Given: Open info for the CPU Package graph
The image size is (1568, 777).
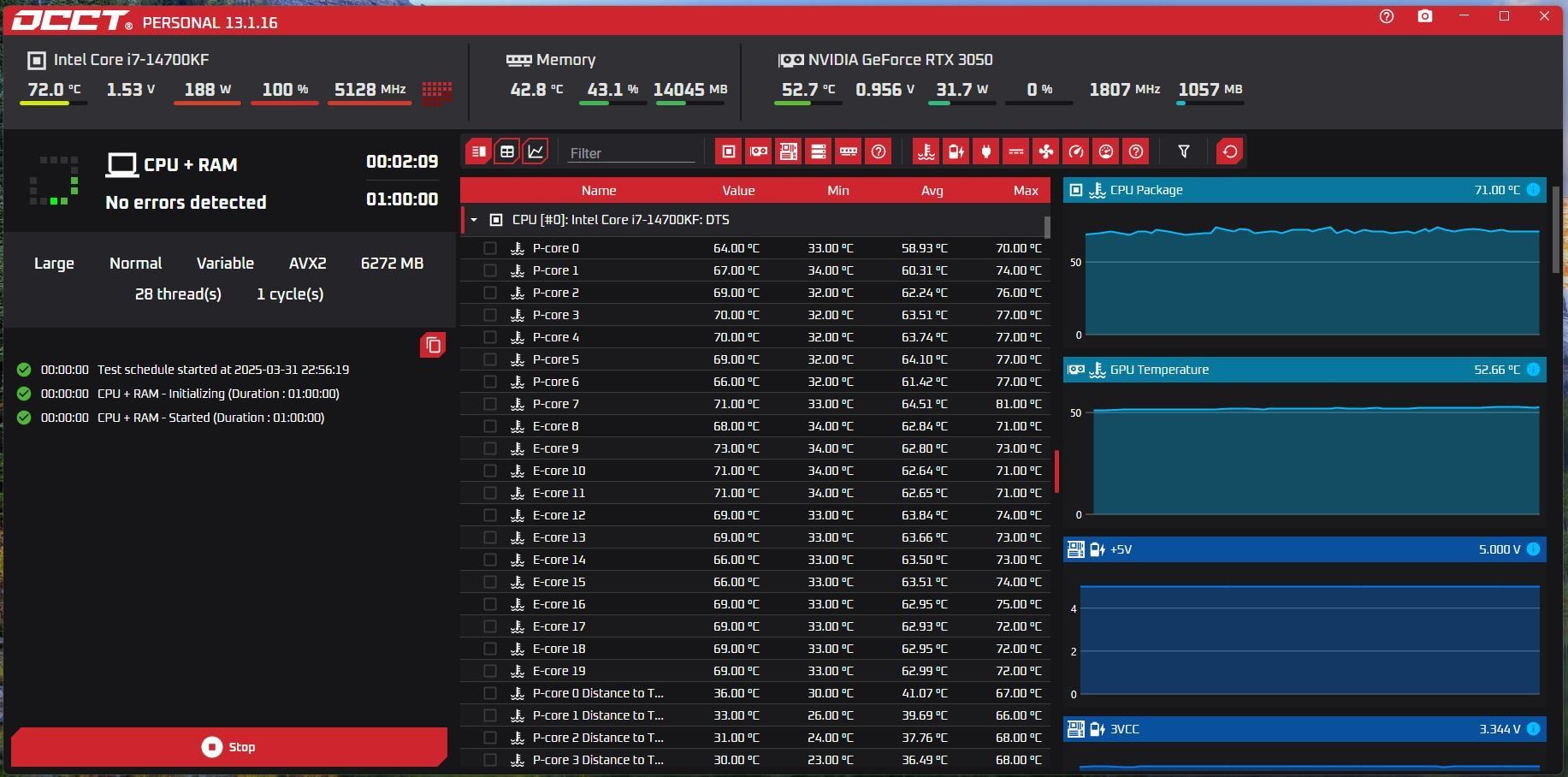Looking at the screenshot, I should (x=1533, y=190).
